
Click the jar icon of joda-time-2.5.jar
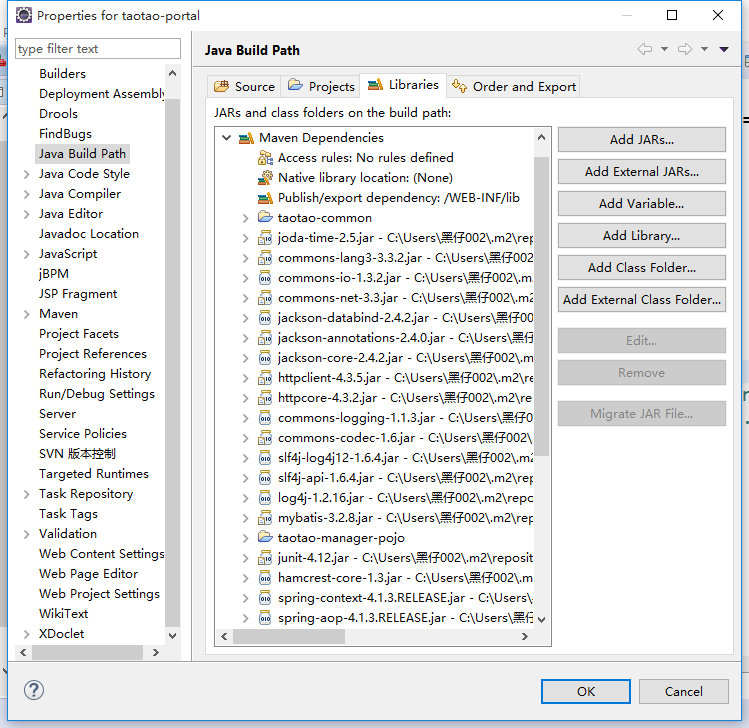[x=265, y=238]
